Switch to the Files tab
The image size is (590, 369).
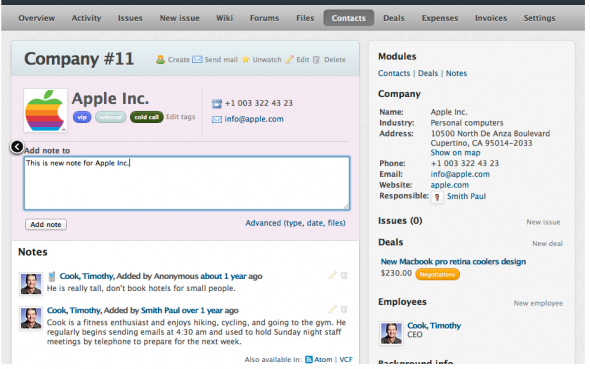pyautogui.click(x=305, y=18)
